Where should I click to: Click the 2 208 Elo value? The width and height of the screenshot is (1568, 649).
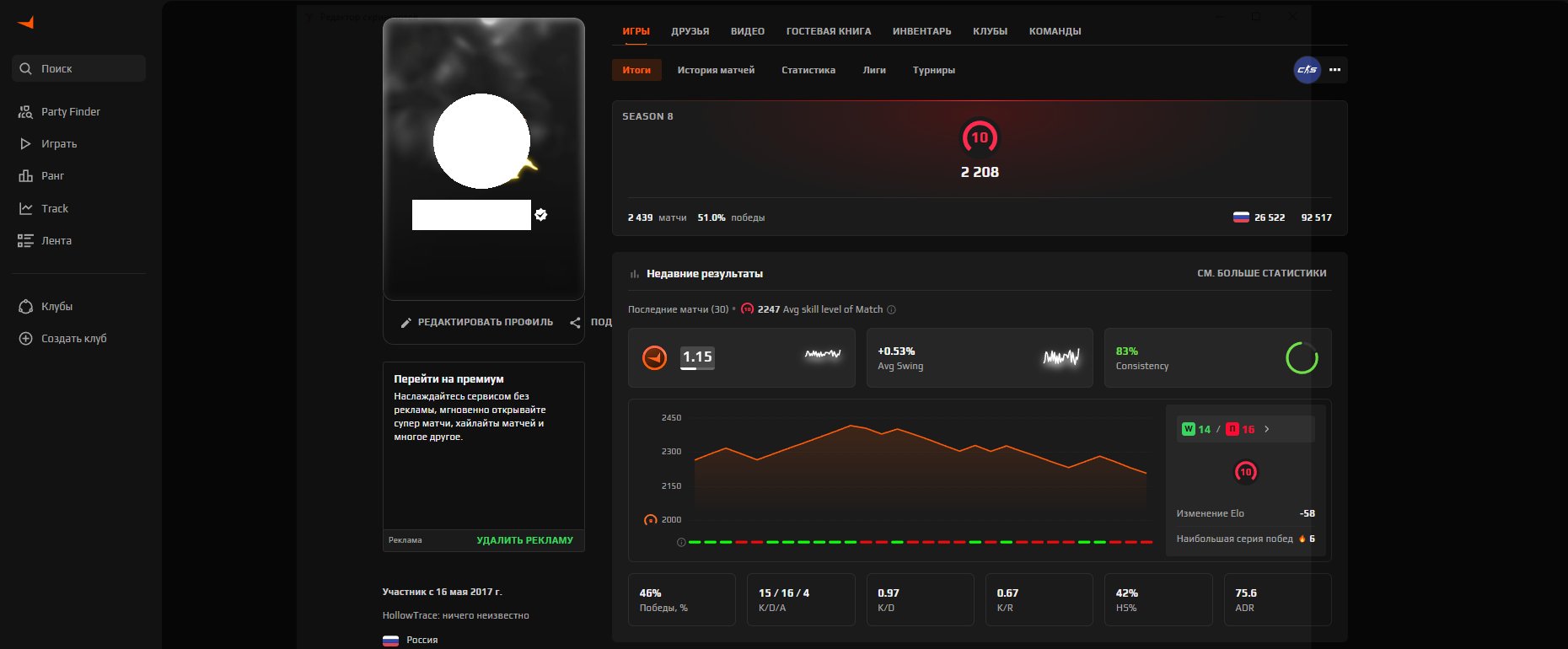pyautogui.click(x=980, y=172)
